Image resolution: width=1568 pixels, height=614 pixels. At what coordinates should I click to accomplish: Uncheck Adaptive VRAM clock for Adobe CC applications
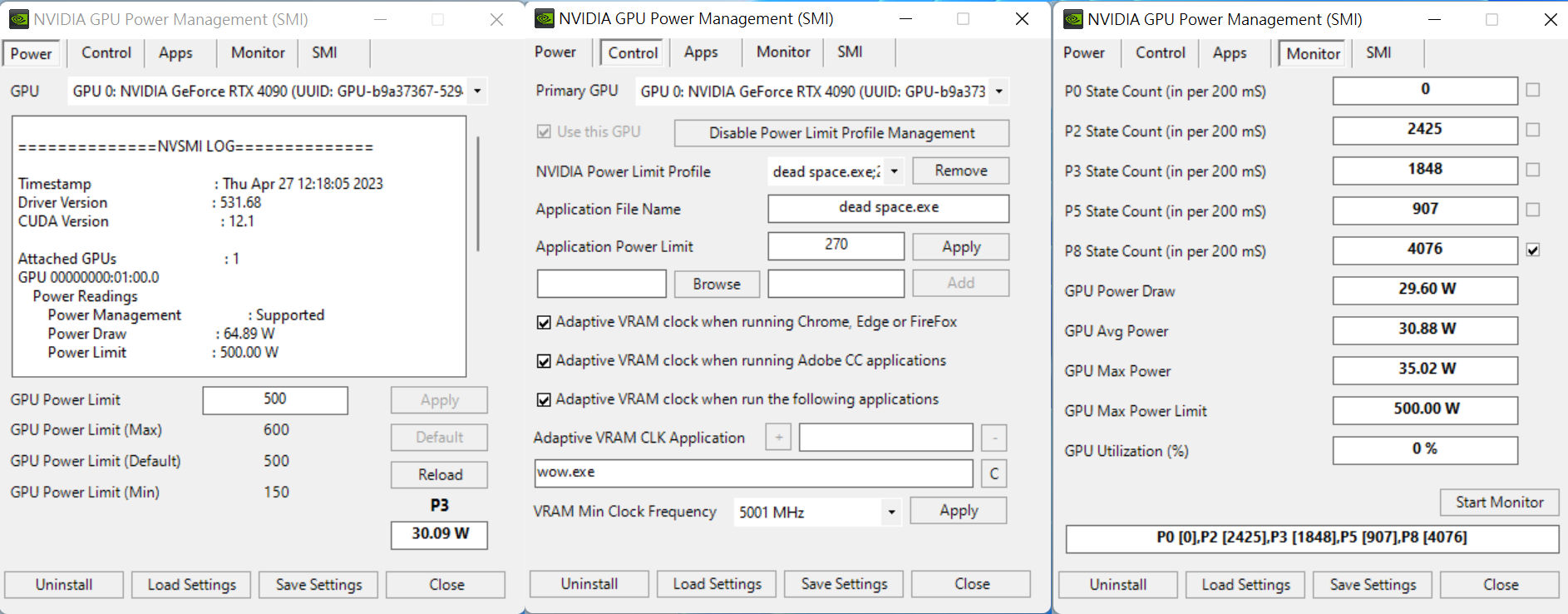[544, 361]
